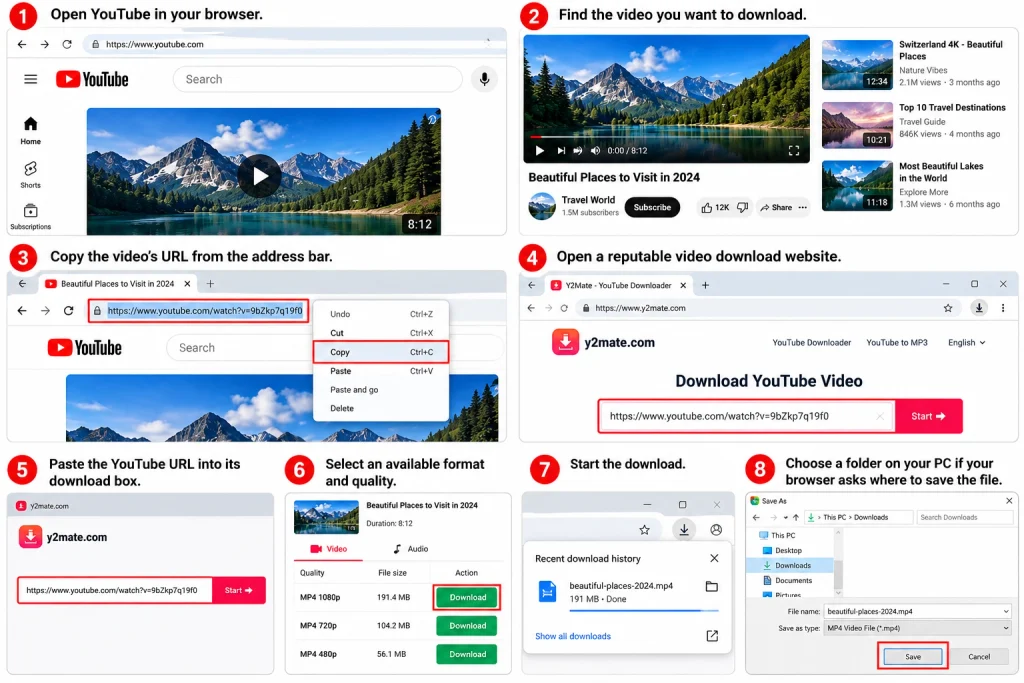Click the Show all downloads link
The image size is (1024, 683).
[x=573, y=637]
